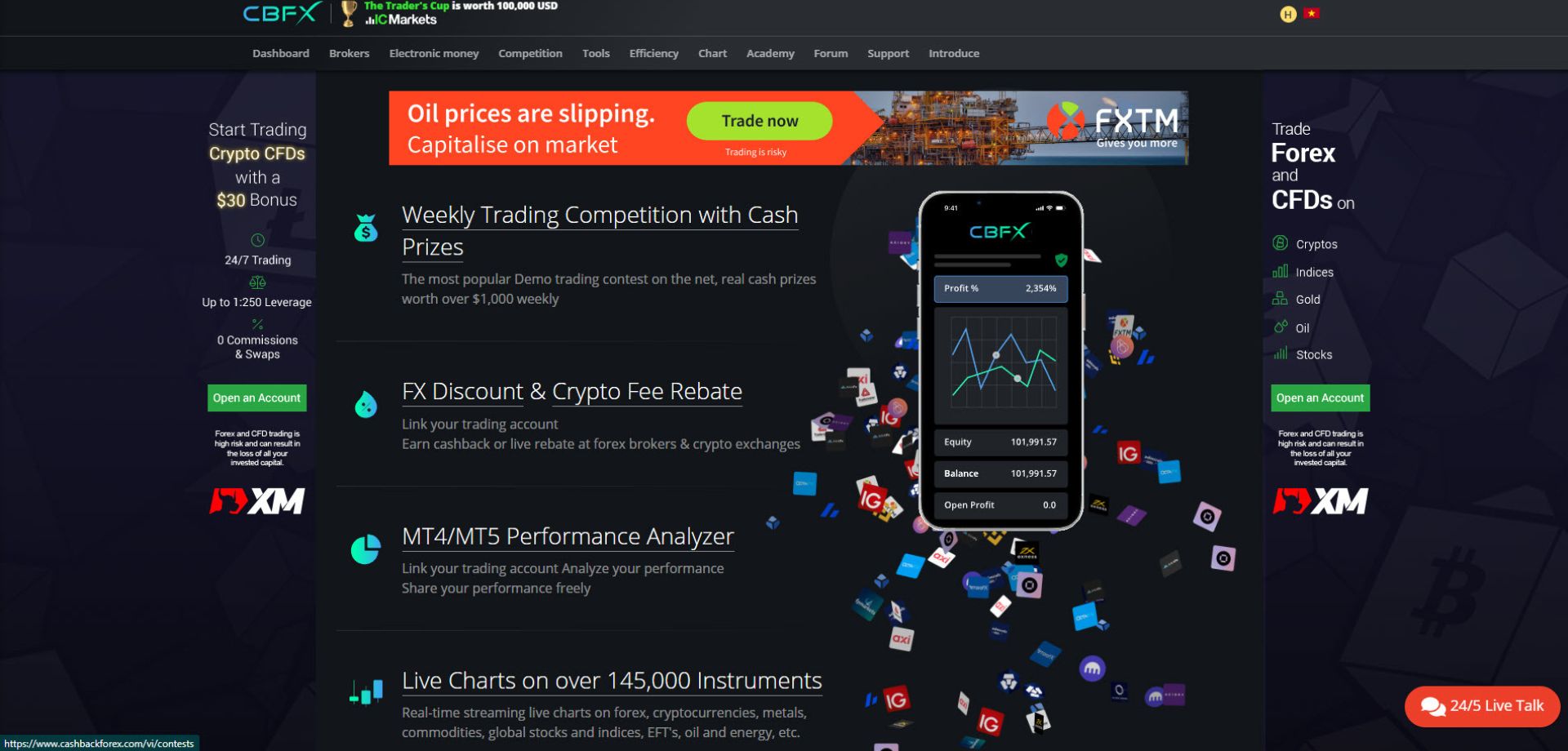
Task: Click the CBFX logo in header
Action: point(282,13)
